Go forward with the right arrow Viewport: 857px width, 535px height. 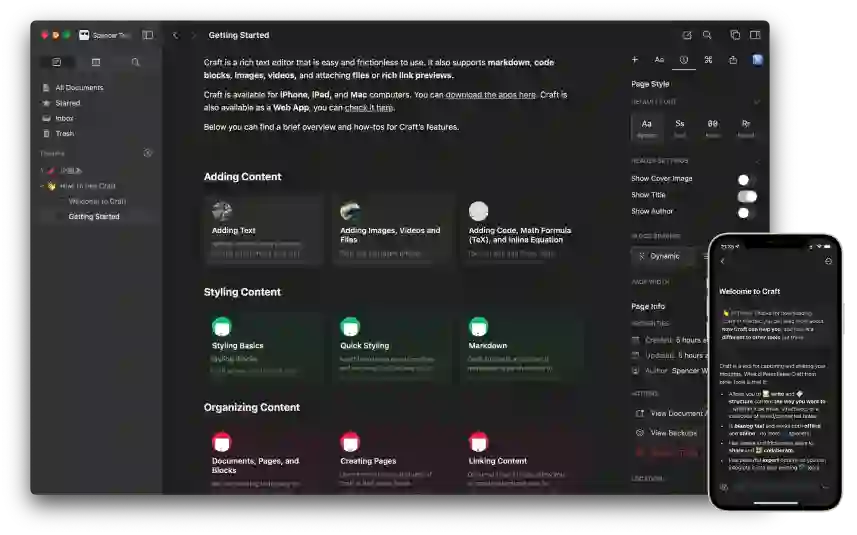(193, 35)
